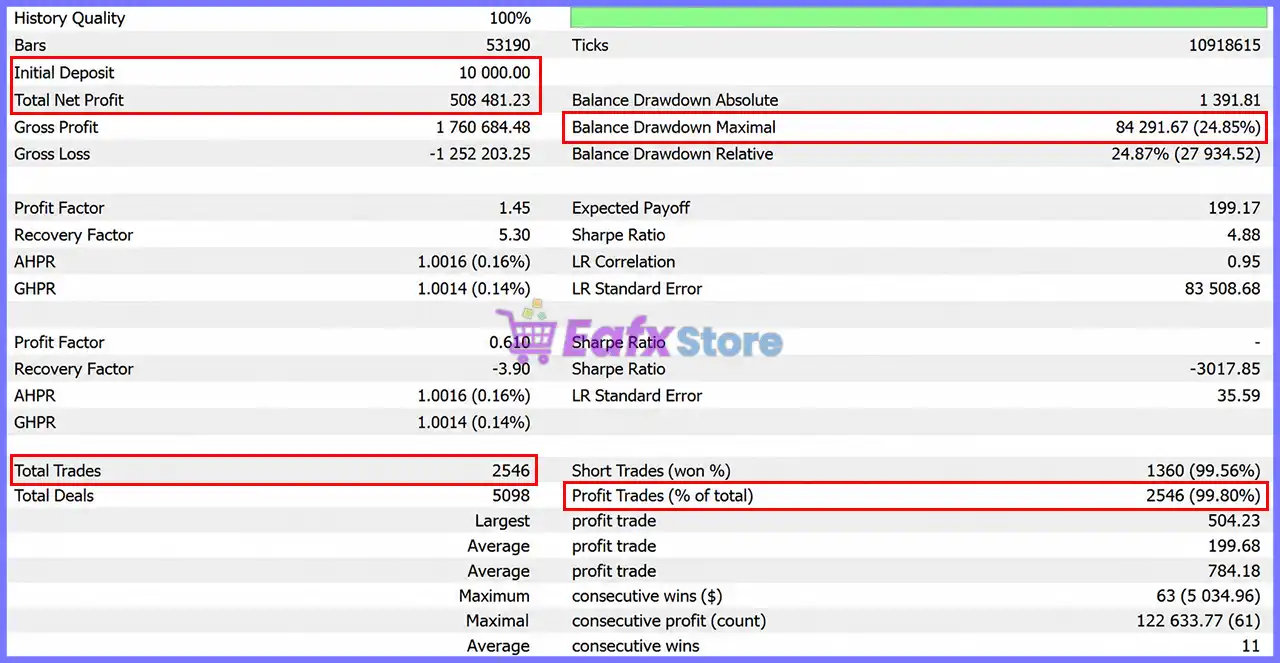Viewport: 1280px width, 663px height.
Task: Click the deposit value "10 000.00"
Action: (495, 73)
